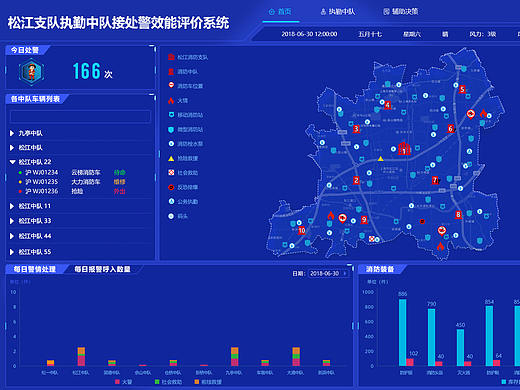Click squadron marker 4 on the map
The height and width of the screenshot is (390, 520).
387,105
